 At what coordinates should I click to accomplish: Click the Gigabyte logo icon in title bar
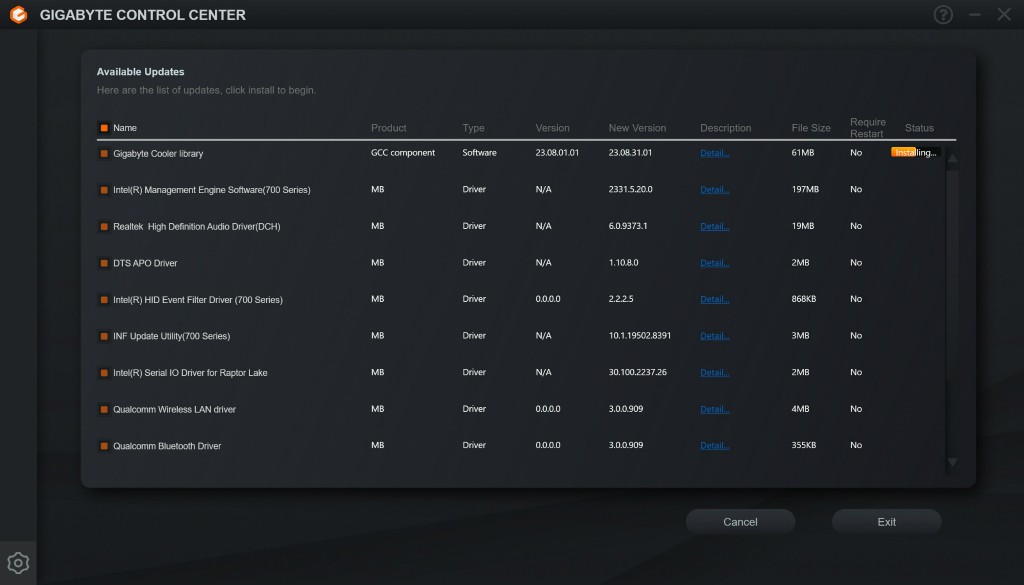click(18, 15)
